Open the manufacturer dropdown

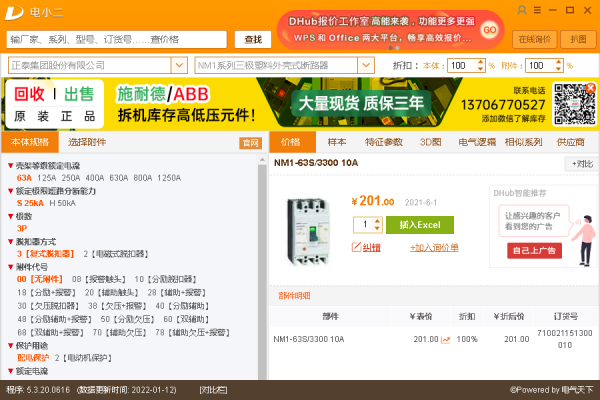click(x=179, y=65)
